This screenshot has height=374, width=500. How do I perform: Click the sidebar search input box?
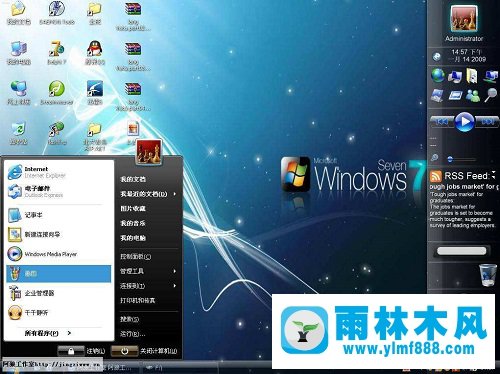pyautogui.click(x=462, y=251)
